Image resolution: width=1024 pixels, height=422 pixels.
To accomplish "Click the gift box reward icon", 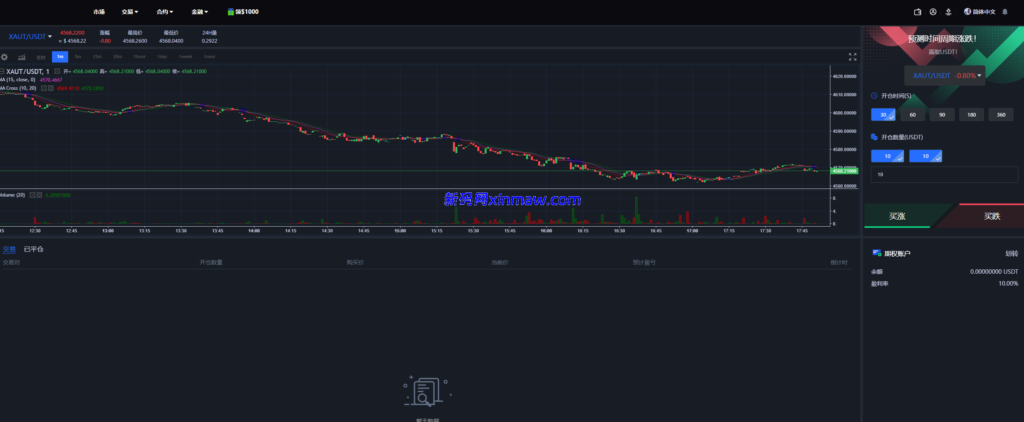I will coord(231,12).
